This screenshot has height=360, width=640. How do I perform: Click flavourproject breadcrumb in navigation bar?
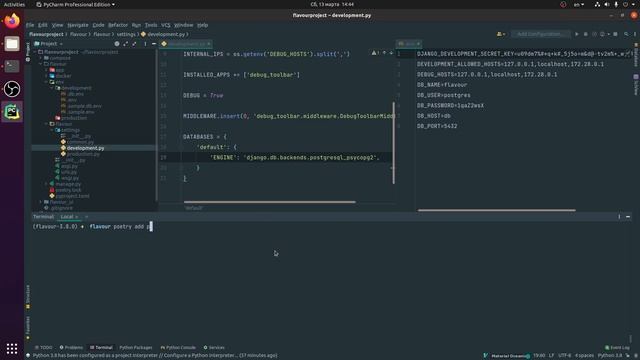click(x=46, y=34)
